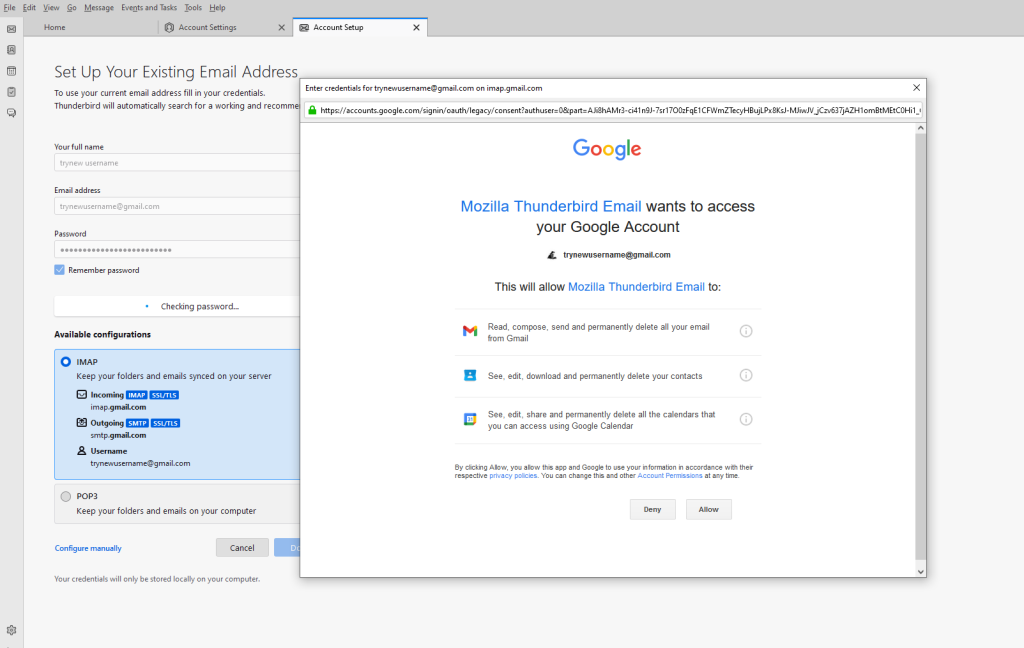This screenshot has width=1024, height=648.
Task: Open the Chat sidebar icon
Action: click(11, 113)
